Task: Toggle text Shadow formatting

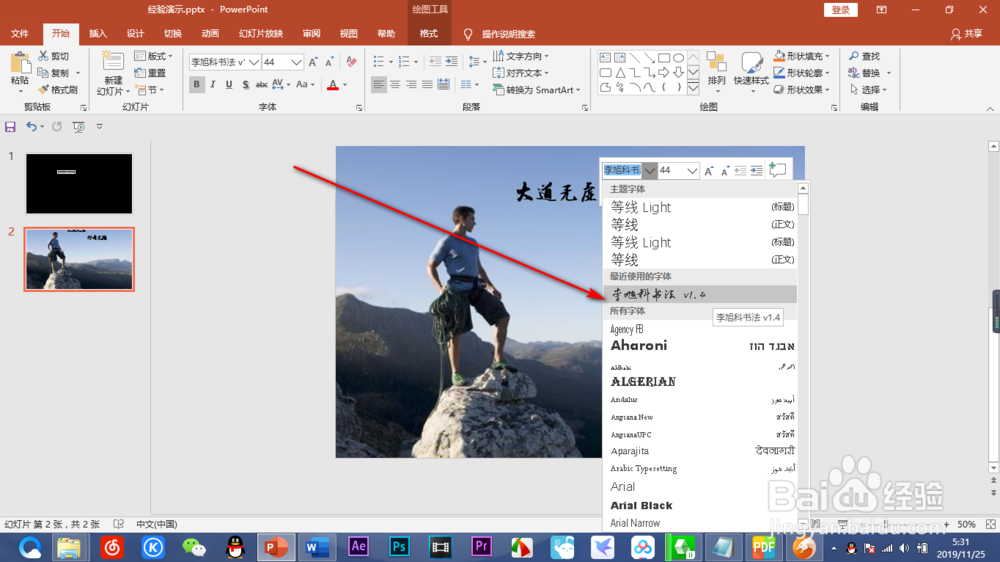Action: (x=246, y=84)
